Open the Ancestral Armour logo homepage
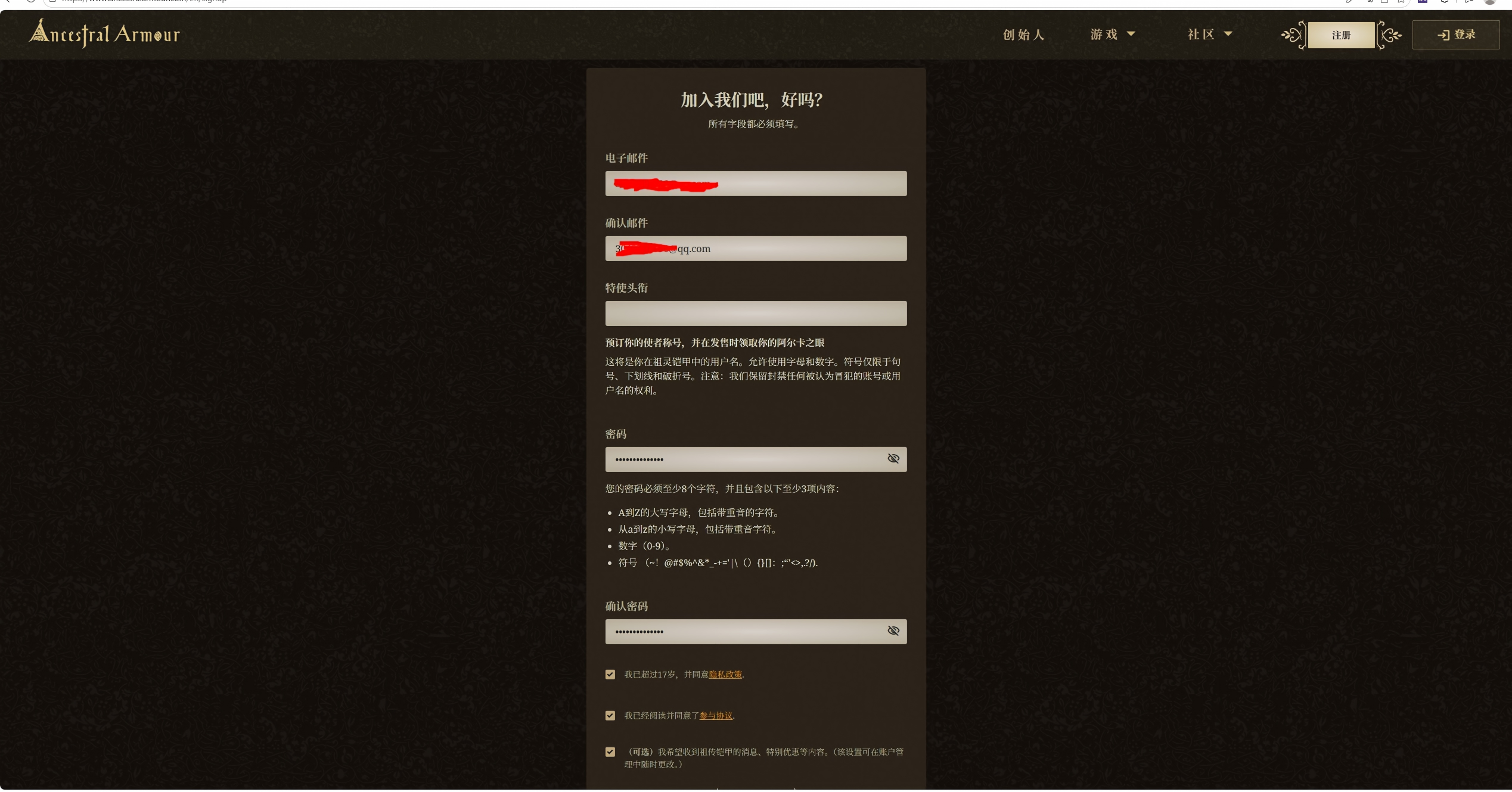 [x=105, y=33]
